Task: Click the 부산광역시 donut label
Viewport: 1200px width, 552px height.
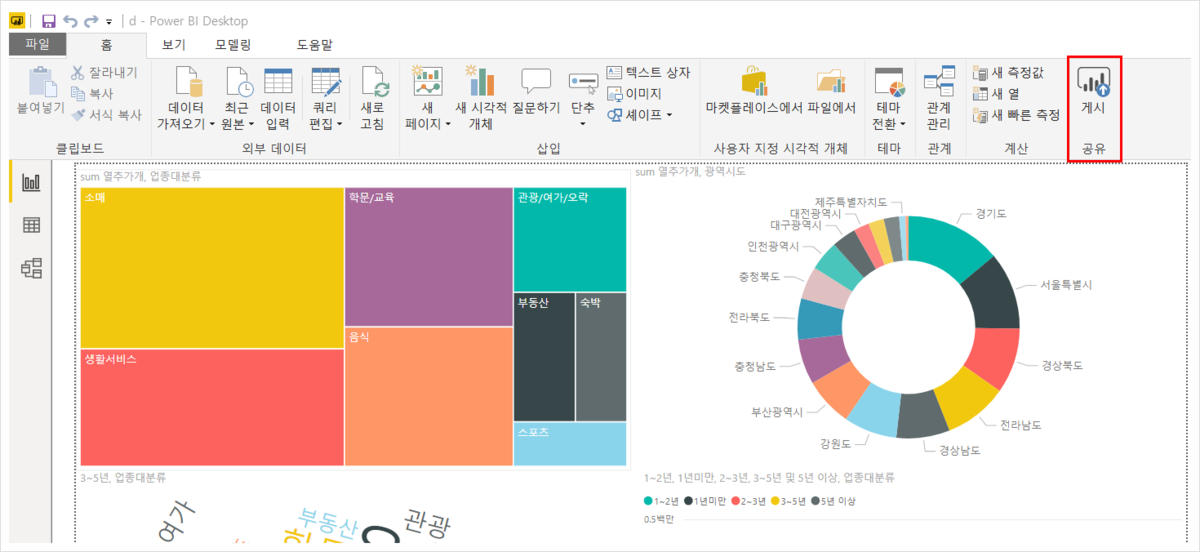Action: tap(777, 411)
